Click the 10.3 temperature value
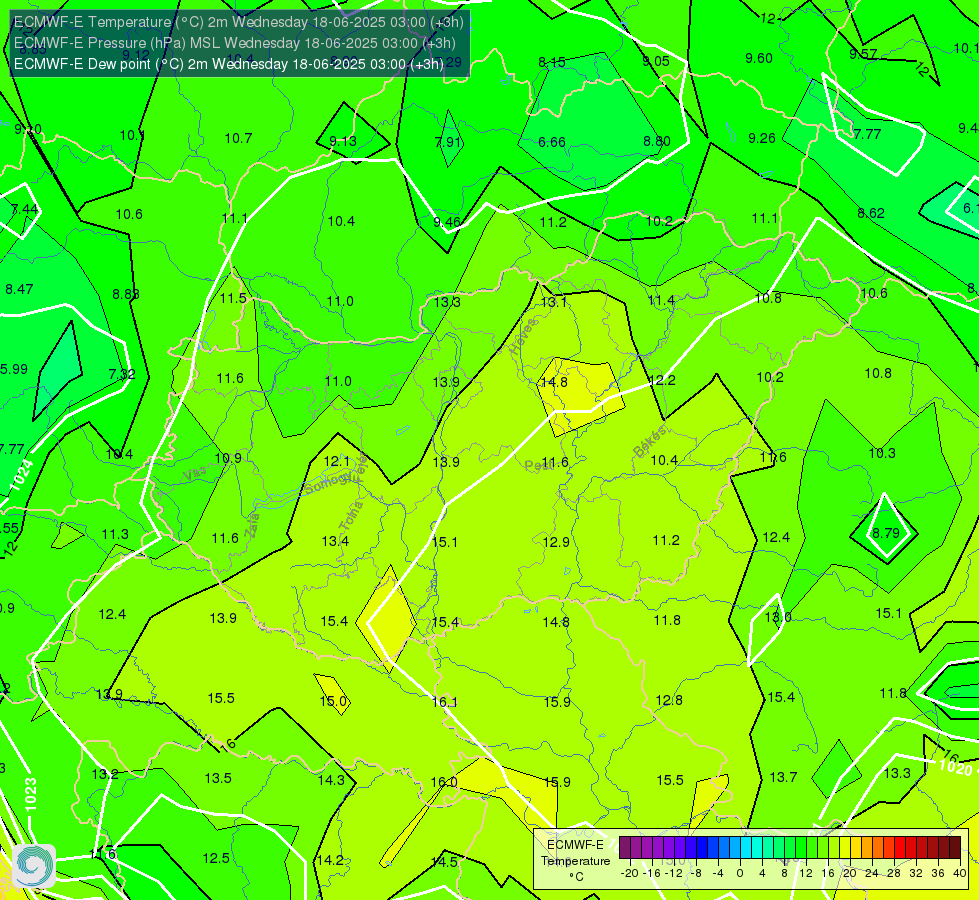The height and width of the screenshot is (900, 979). pos(882,453)
